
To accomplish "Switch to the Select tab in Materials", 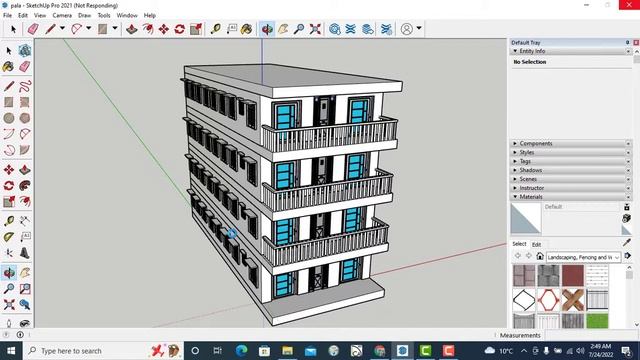I will (519, 244).
